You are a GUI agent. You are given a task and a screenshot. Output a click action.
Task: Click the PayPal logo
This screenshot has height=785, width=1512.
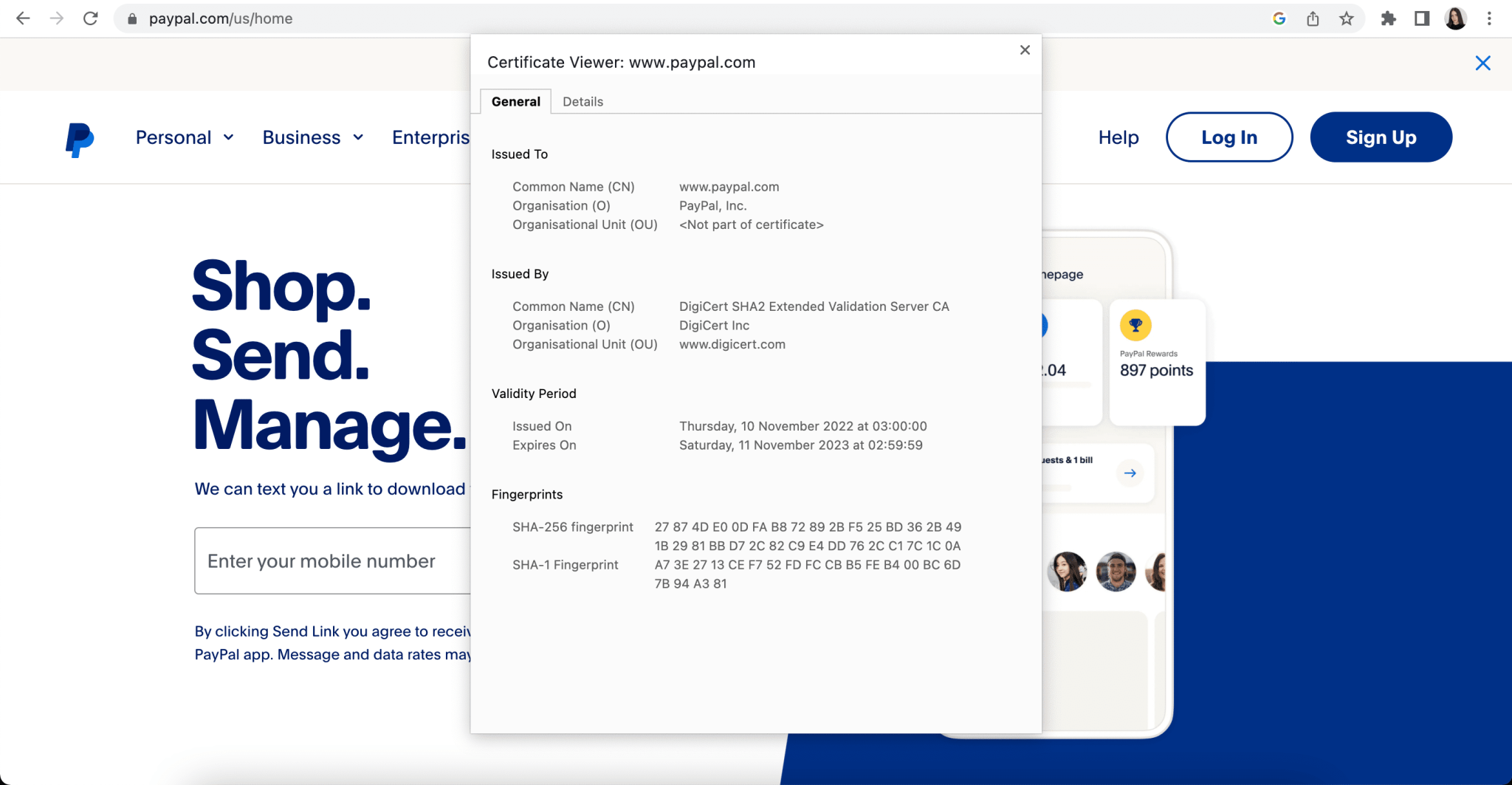[x=79, y=139]
